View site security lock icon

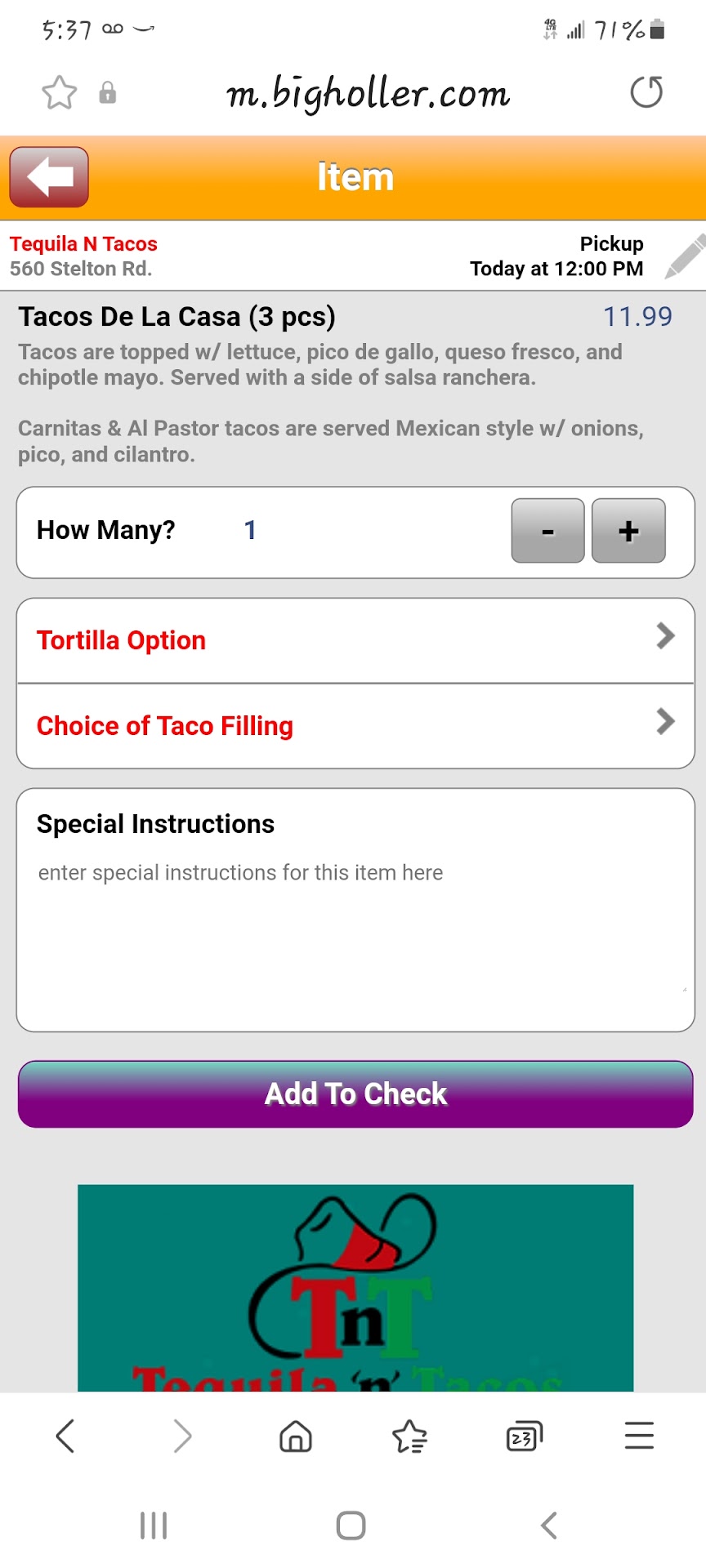click(107, 93)
